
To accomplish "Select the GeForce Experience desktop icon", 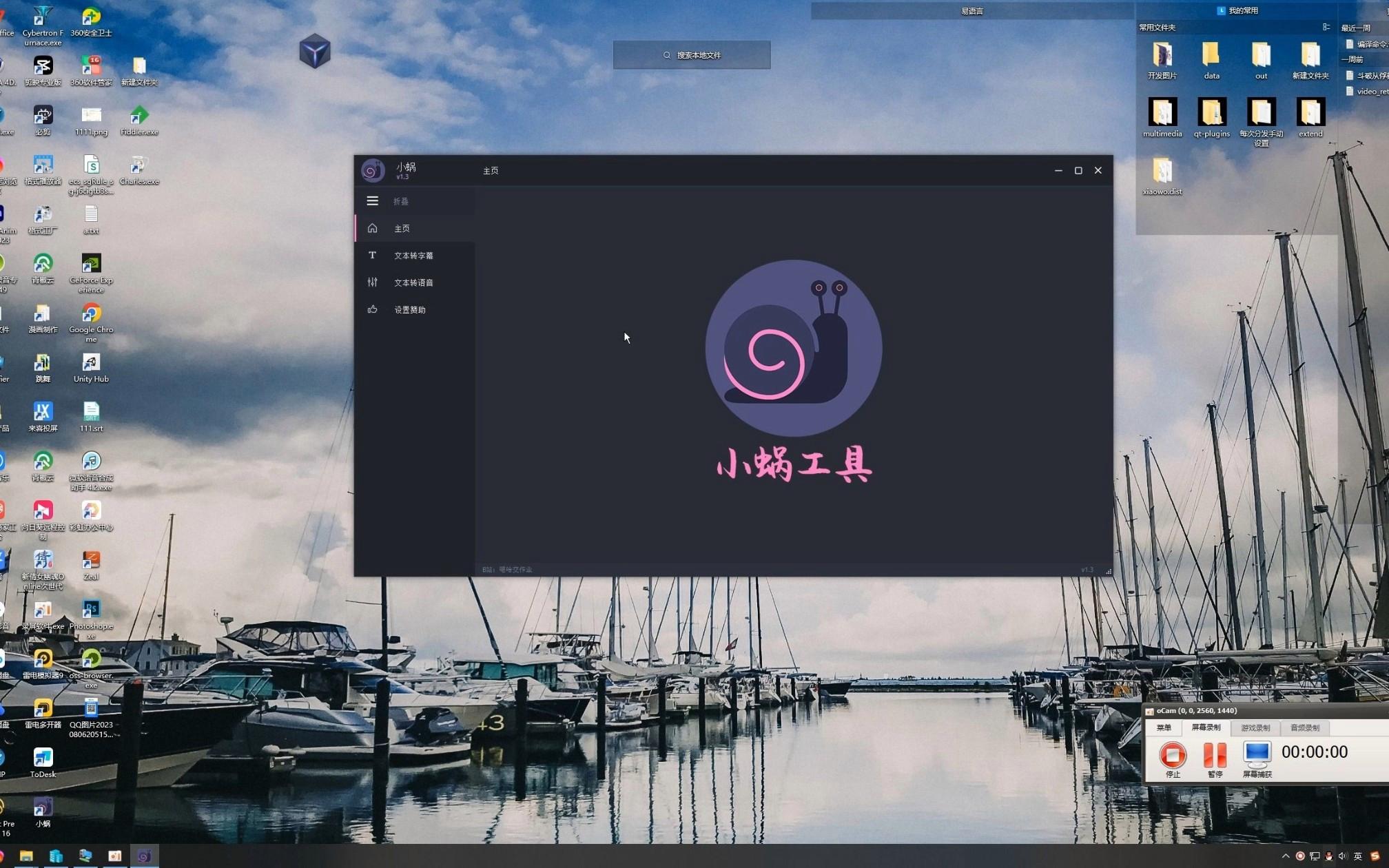I will (91, 273).
